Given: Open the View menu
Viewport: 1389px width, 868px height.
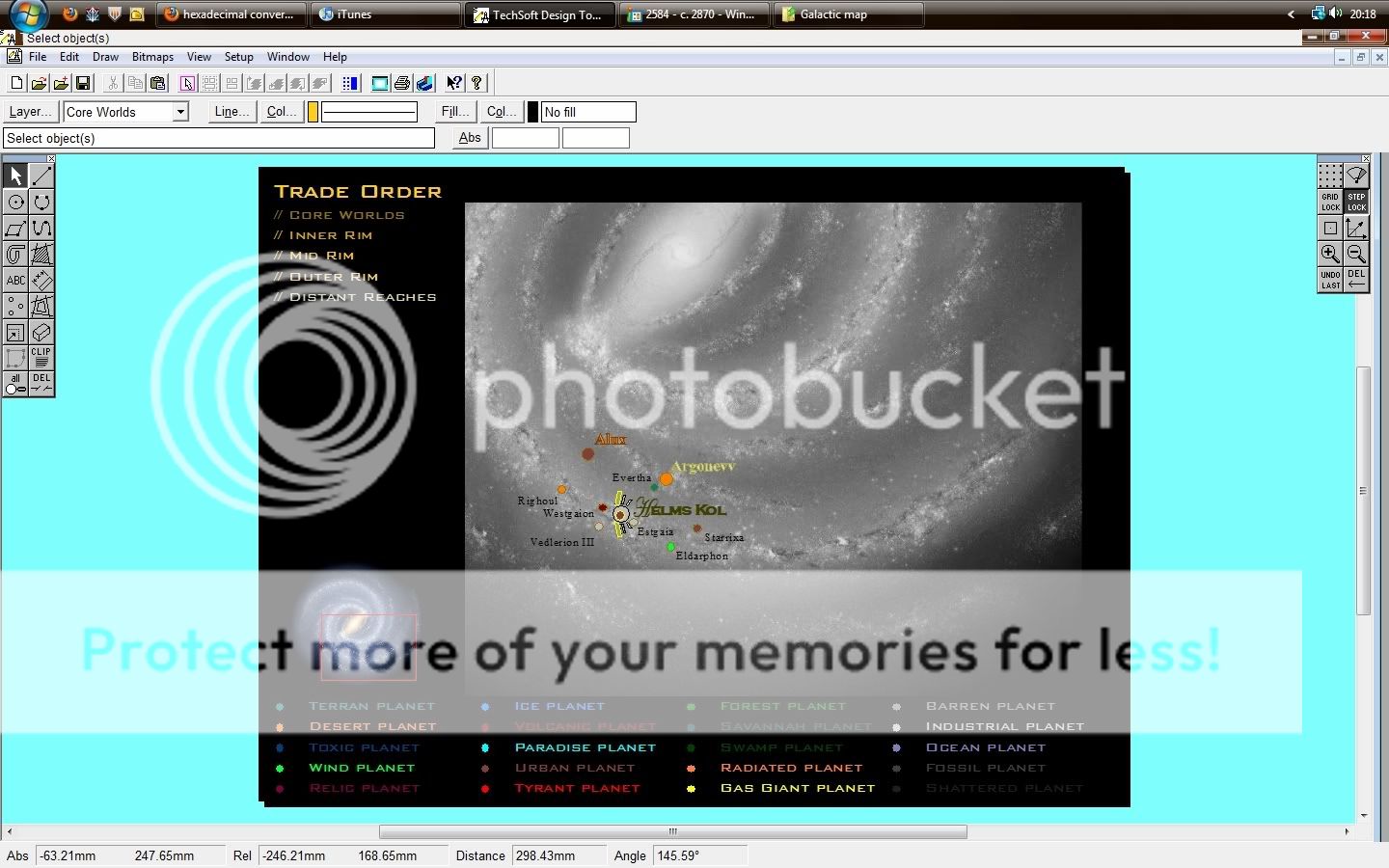Looking at the screenshot, I should point(199,57).
